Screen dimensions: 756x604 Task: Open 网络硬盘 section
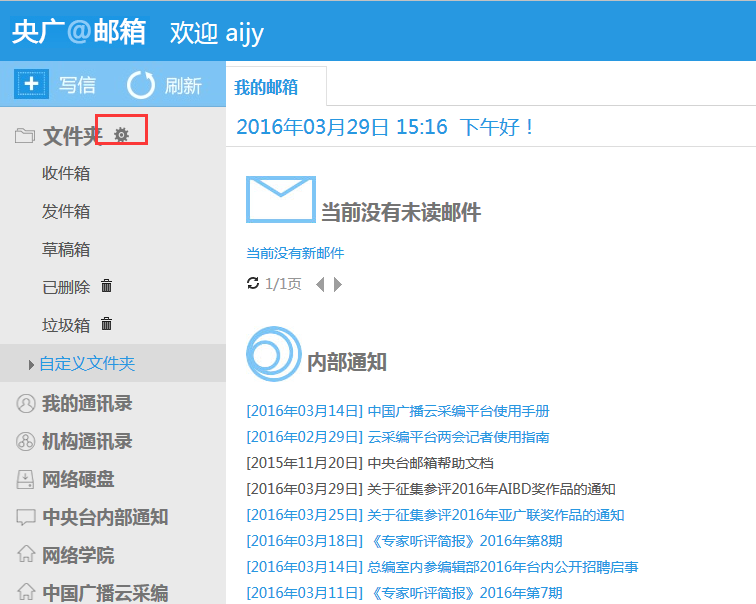(78, 479)
